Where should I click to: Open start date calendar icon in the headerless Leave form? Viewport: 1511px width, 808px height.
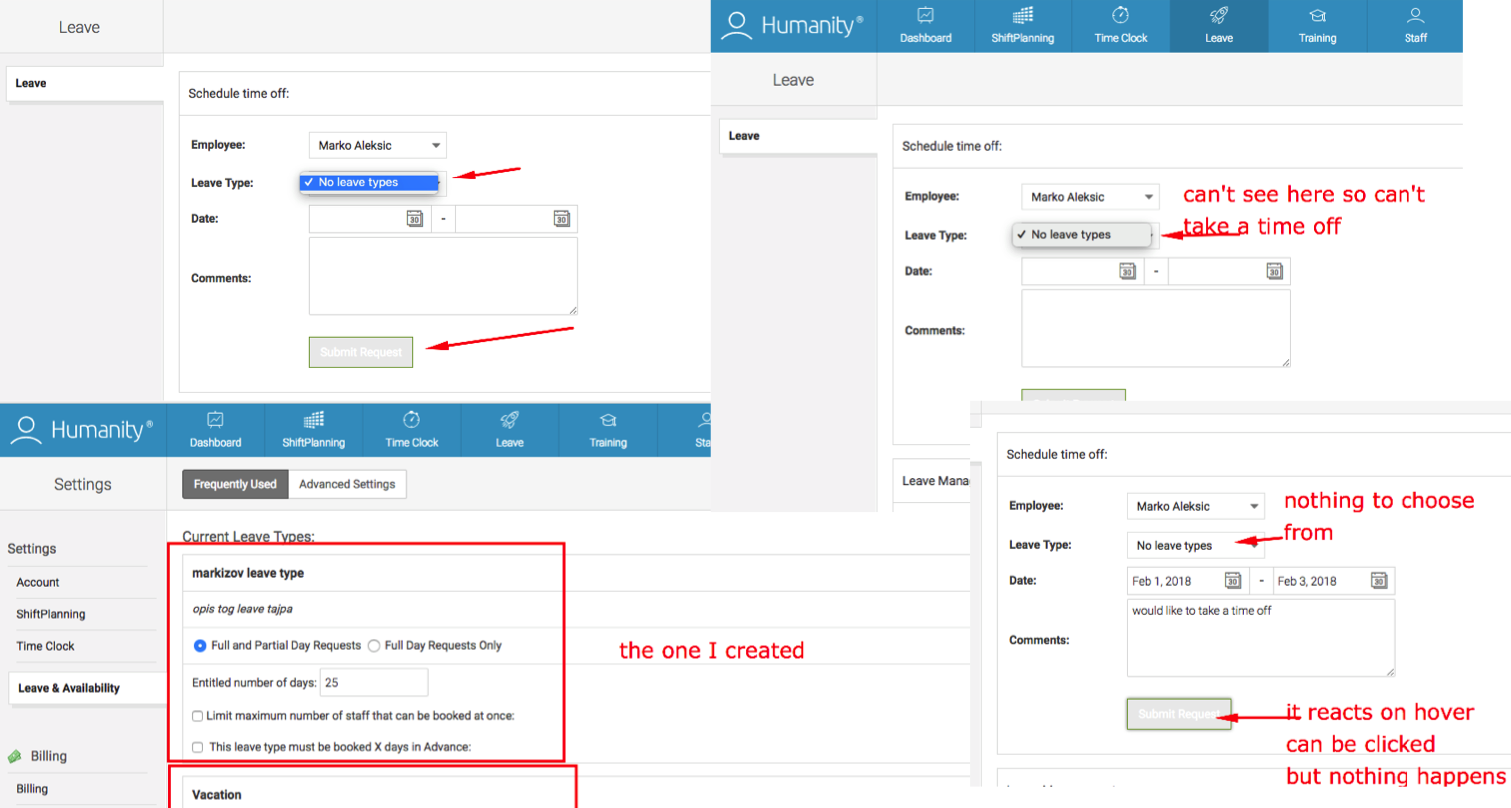coord(415,219)
